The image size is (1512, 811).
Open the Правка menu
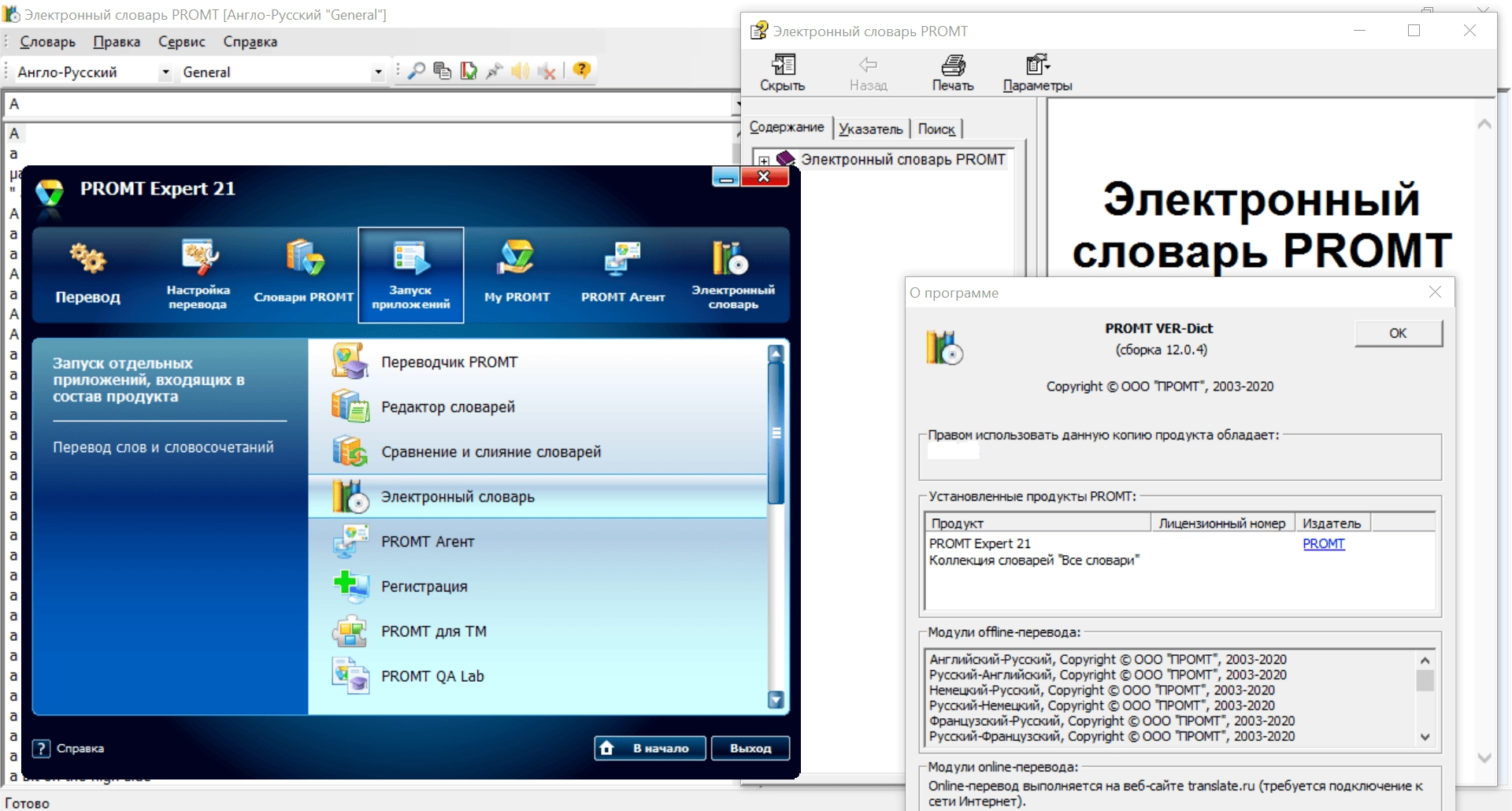coord(117,42)
